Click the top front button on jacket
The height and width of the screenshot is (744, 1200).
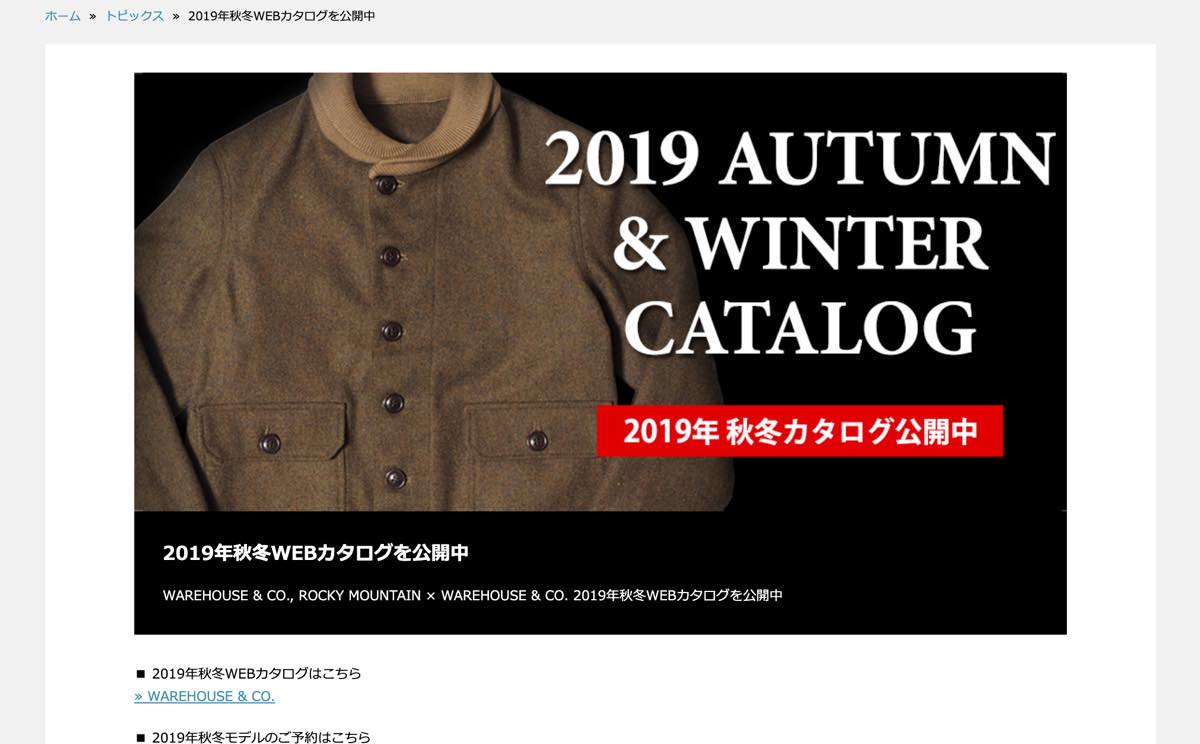coord(387,185)
